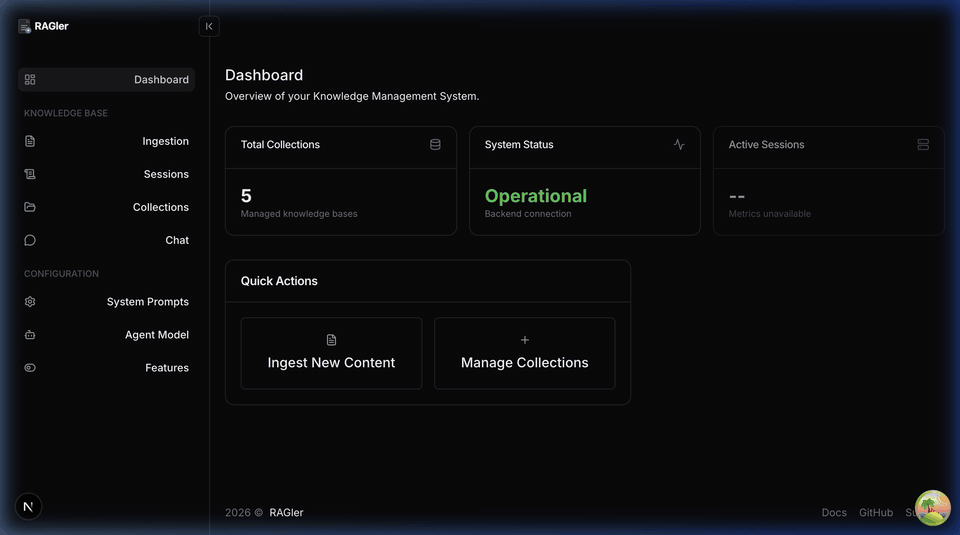The width and height of the screenshot is (960, 535).
Task: Click the Dashboard page heading
Action: [x=264, y=75]
